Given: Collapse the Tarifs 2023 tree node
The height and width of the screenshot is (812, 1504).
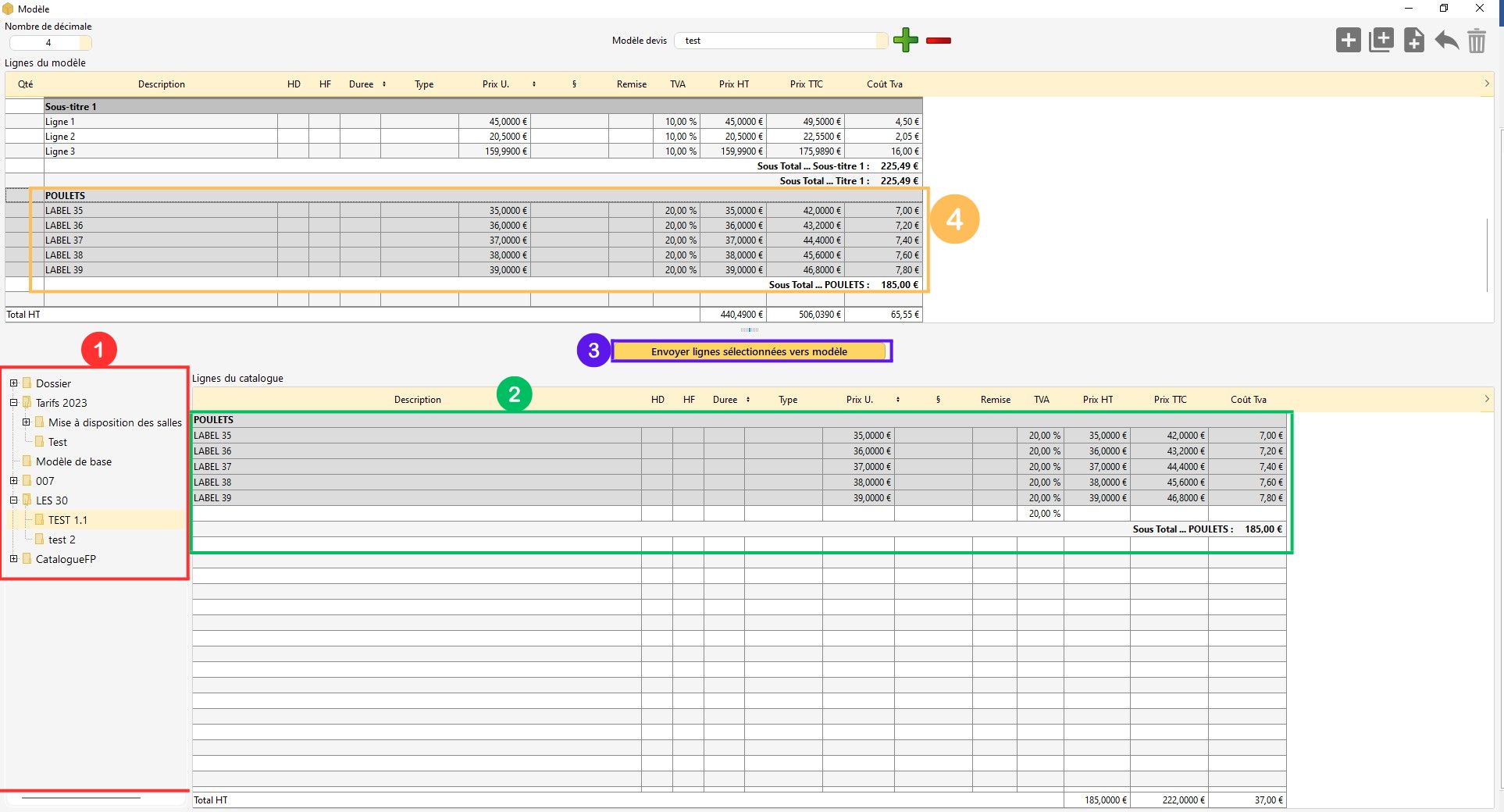Looking at the screenshot, I should point(14,403).
